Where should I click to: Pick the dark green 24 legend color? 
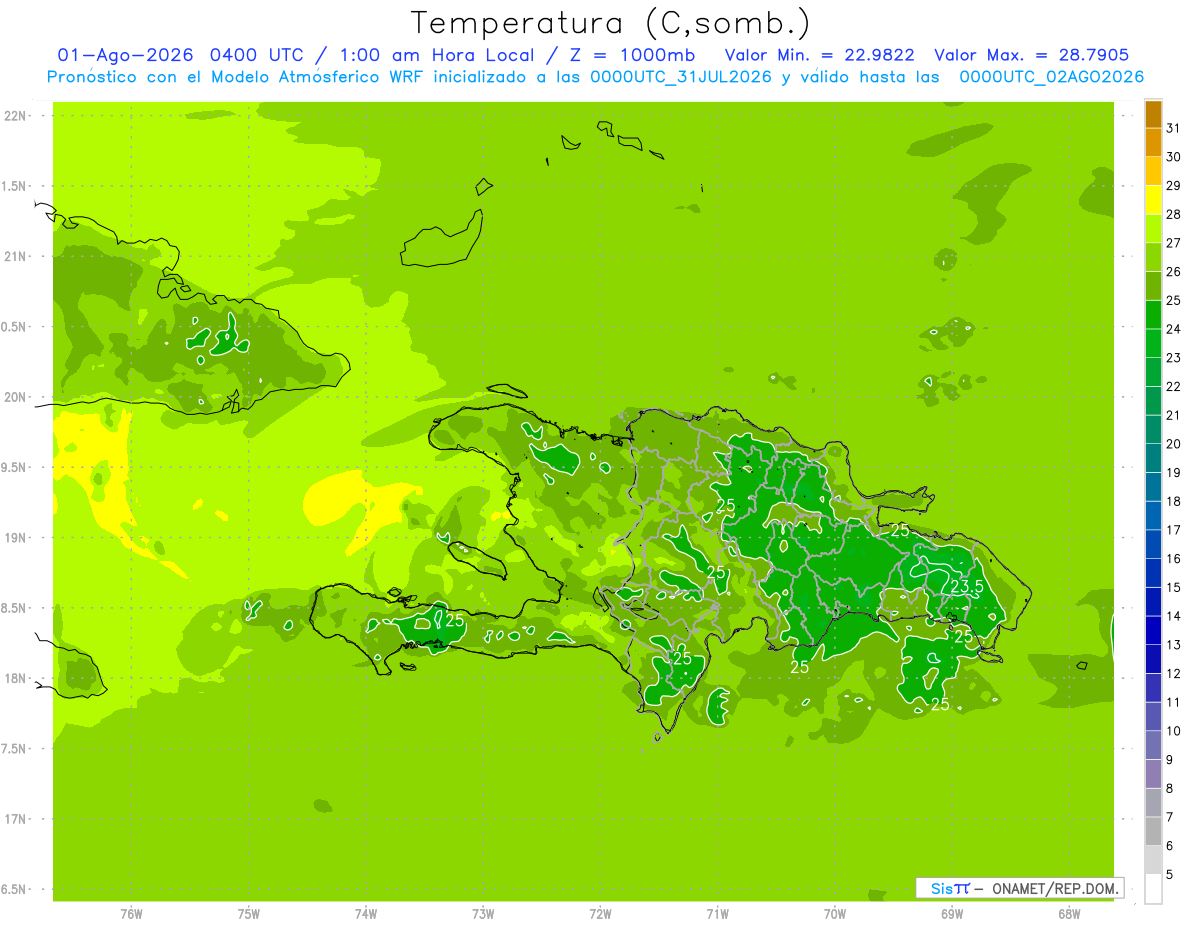pyautogui.click(x=1153, y=315)
